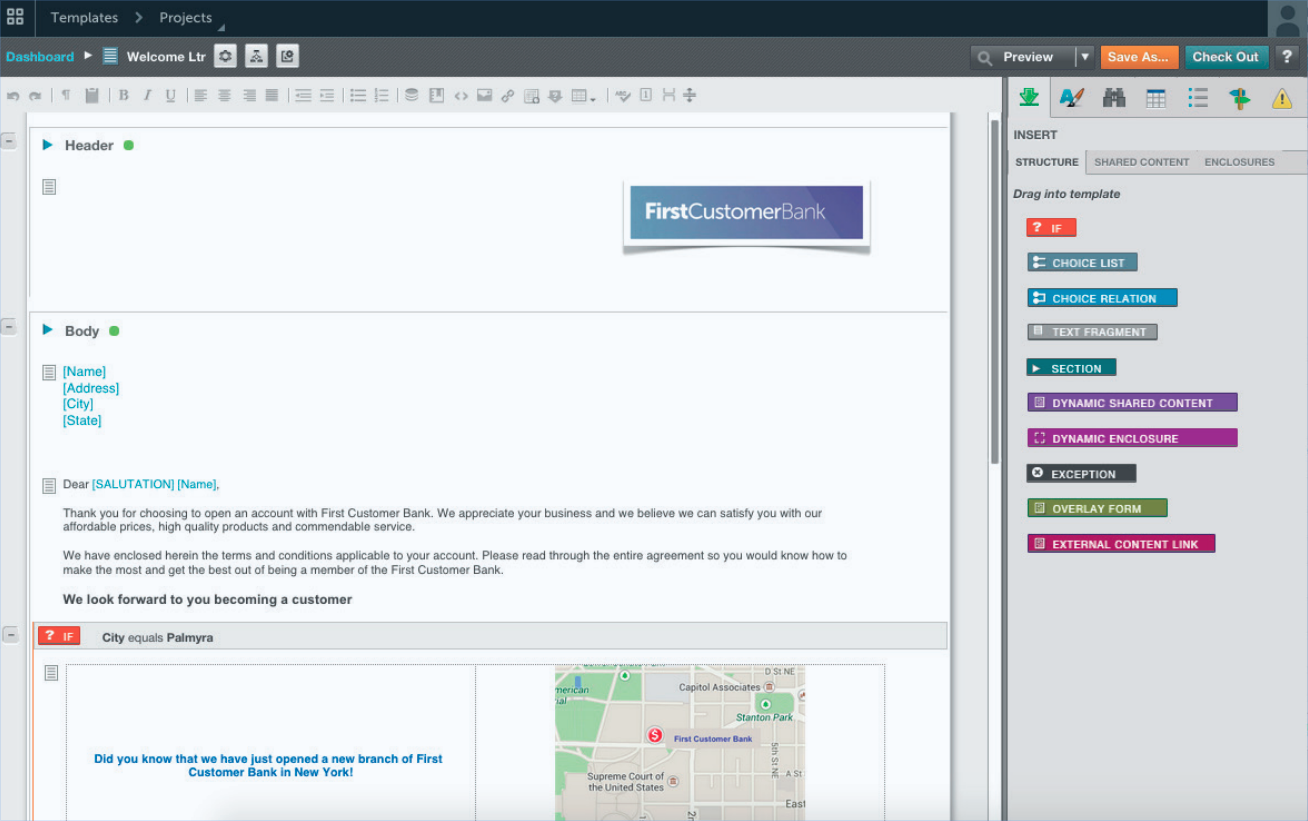Click the signpost icon in the side panel
Viewport: 1308px width, 821px height.
coord(1240,97)
